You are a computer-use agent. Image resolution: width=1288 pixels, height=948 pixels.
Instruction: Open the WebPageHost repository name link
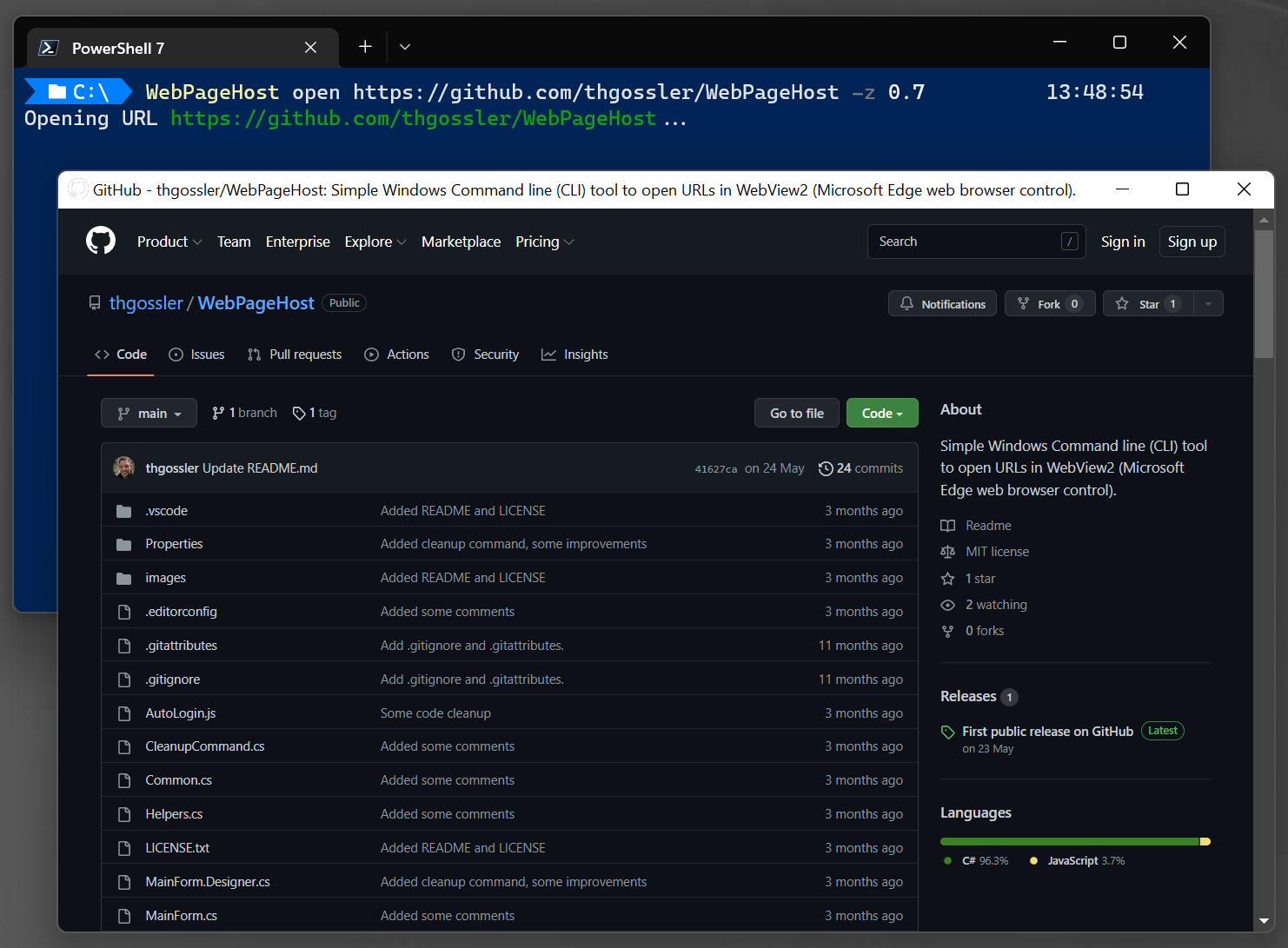coord(256,303)
